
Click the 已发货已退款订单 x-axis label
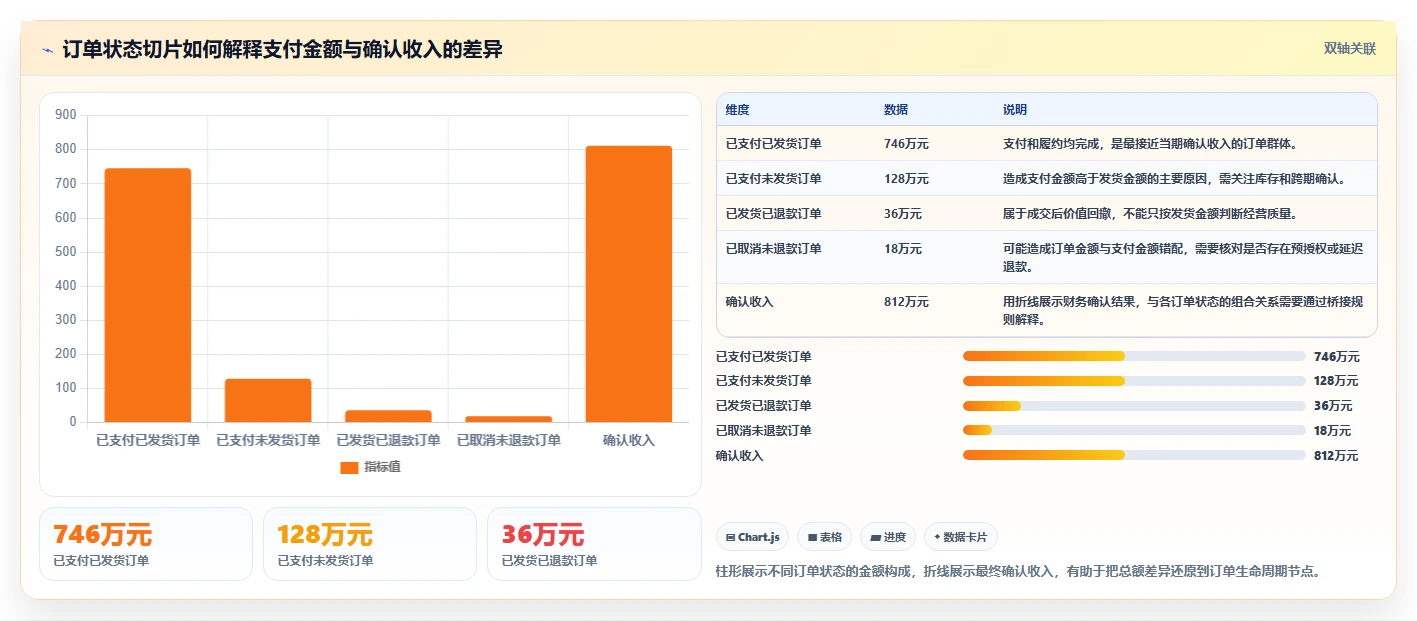388,440
